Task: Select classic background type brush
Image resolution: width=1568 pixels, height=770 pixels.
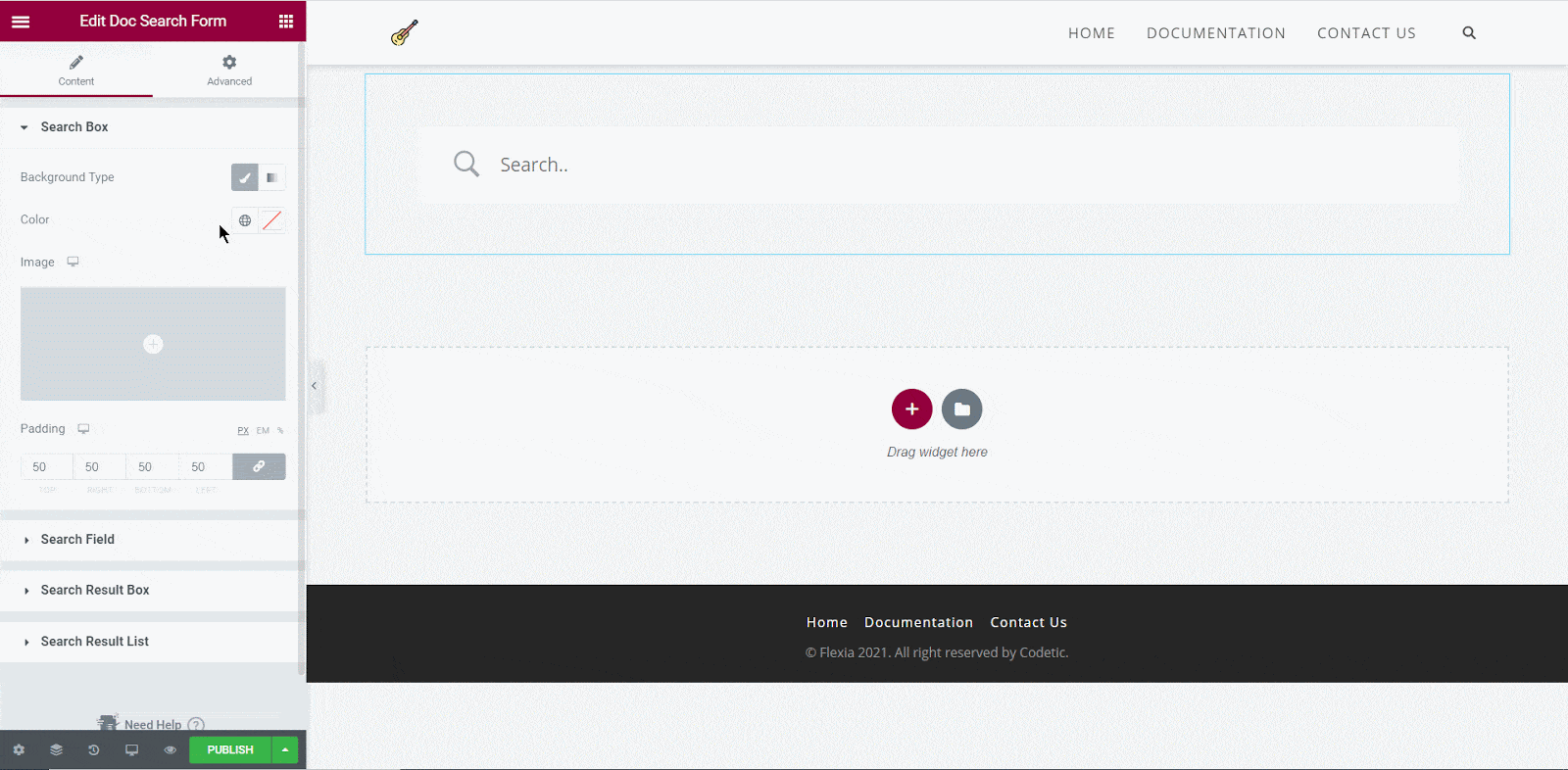Action: tap(245, 177)
